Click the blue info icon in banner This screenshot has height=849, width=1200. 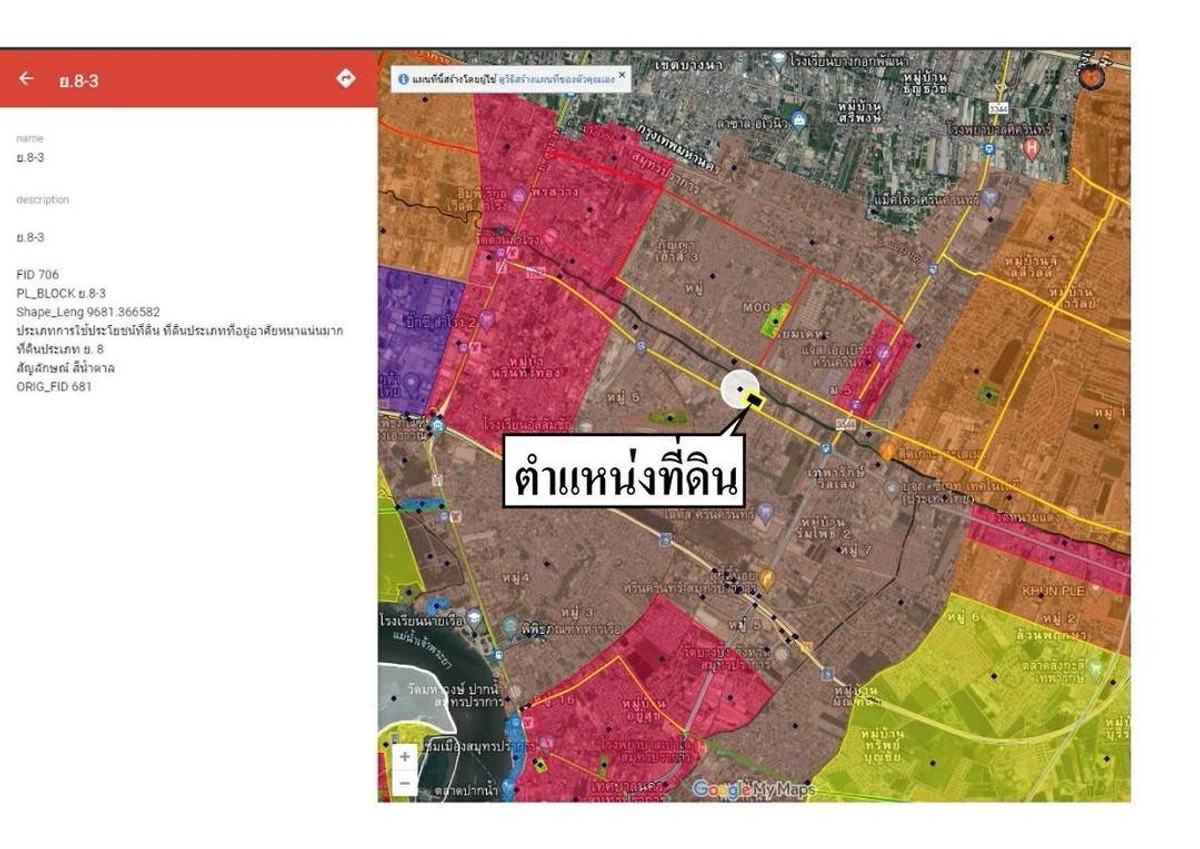403,78
